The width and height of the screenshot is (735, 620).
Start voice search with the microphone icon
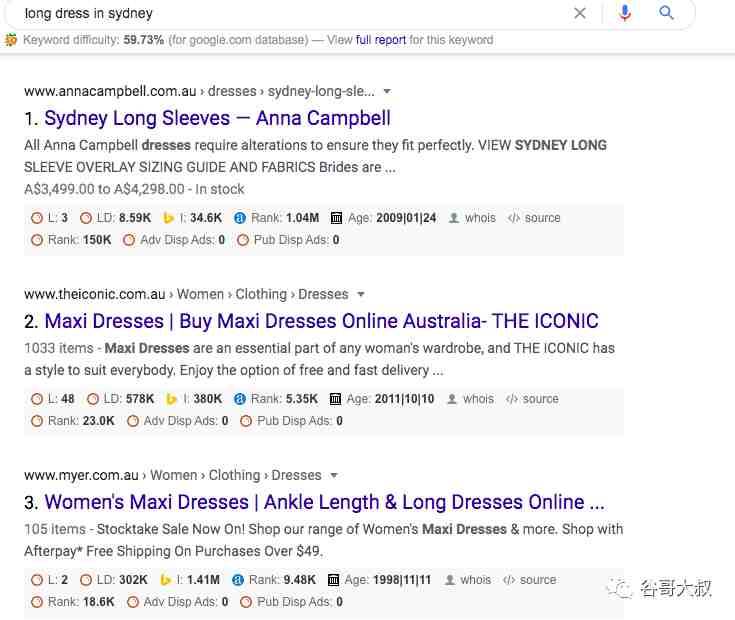[x=624, y=13]
